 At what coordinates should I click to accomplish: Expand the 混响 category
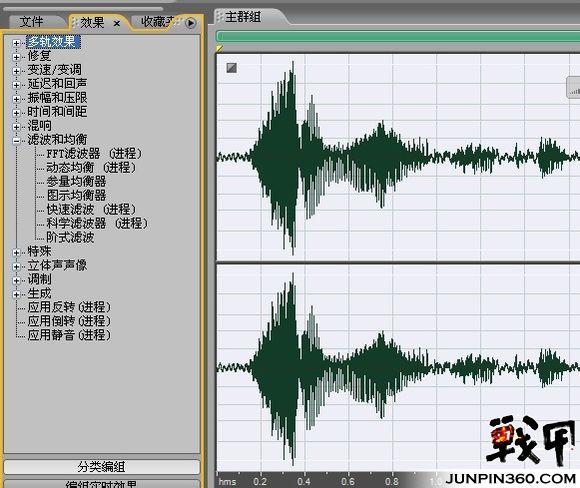pos(16,127)
